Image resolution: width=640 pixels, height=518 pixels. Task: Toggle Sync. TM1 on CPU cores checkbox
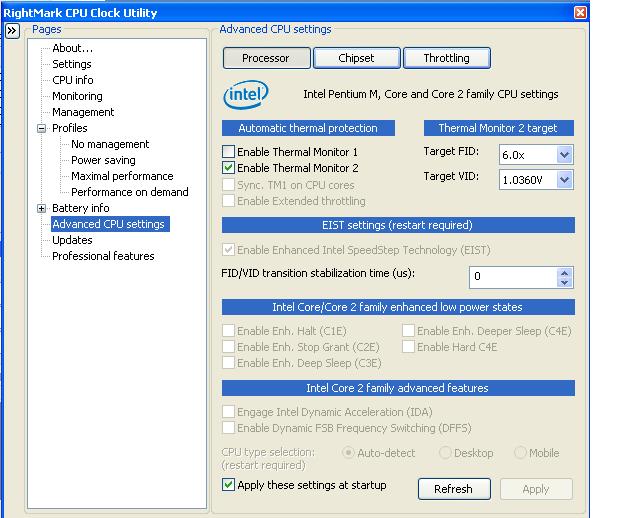click(228, 185)
